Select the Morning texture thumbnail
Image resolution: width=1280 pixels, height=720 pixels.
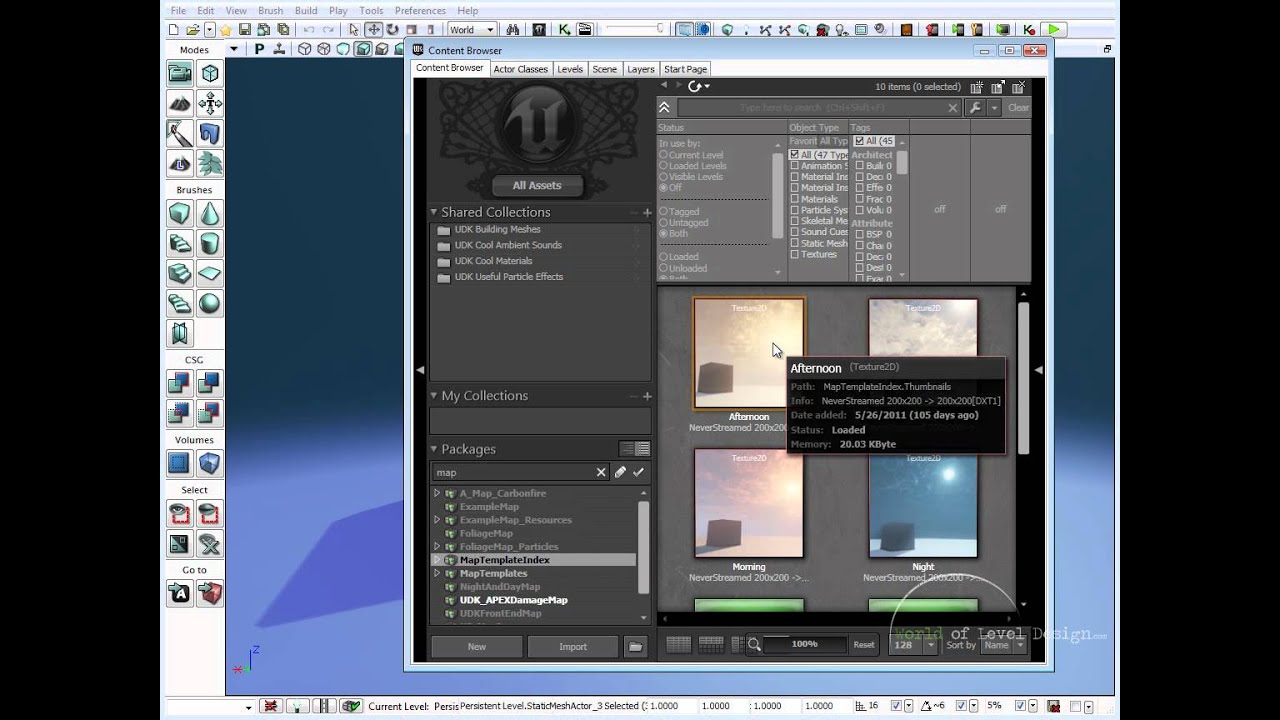click(x=748, y=503)
